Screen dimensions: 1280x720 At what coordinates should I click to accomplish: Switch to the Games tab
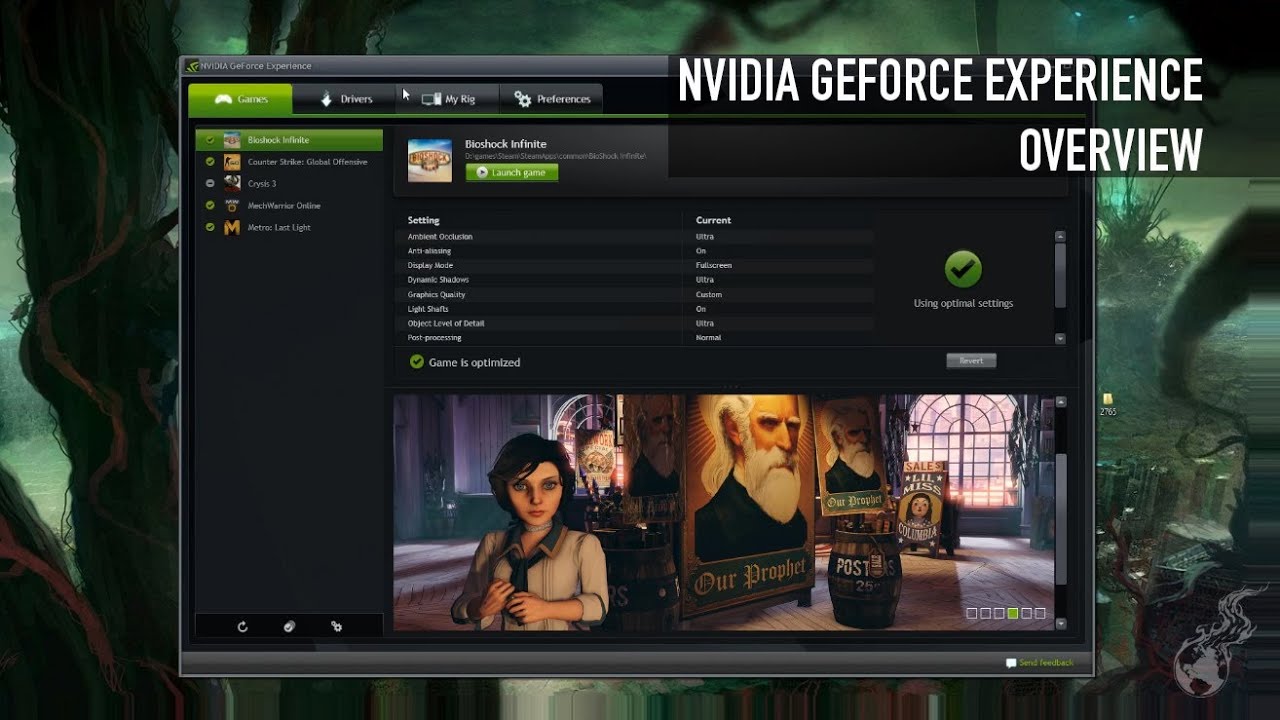(241, 99)
